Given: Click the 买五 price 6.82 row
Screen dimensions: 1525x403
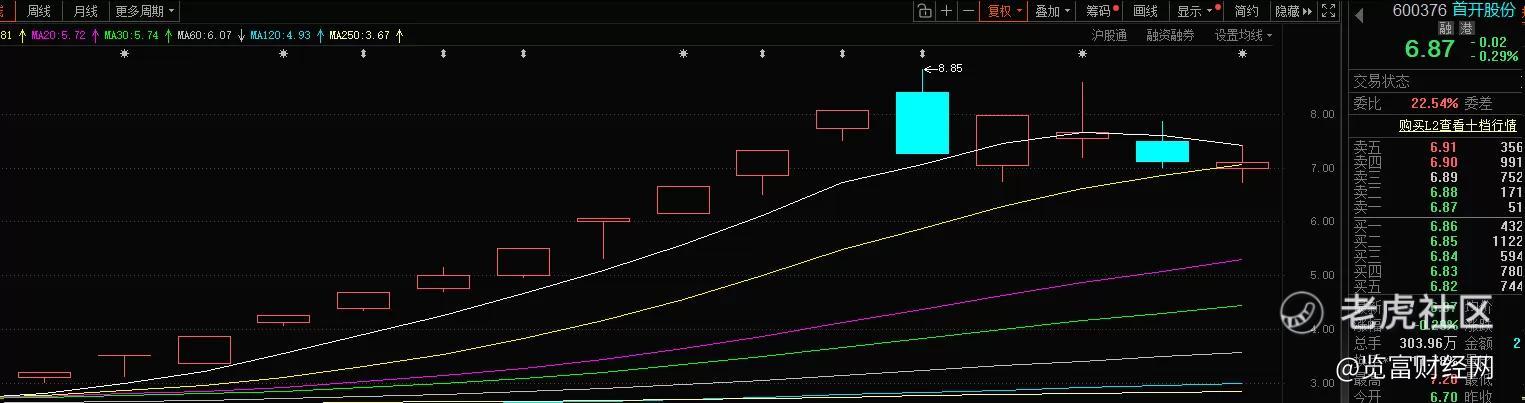Looking at the screenshot, I should point(1437,286).
